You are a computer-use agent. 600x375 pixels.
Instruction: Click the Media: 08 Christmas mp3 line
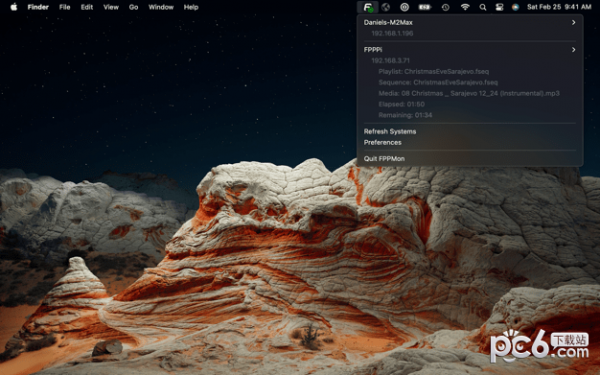click(469, 93)
